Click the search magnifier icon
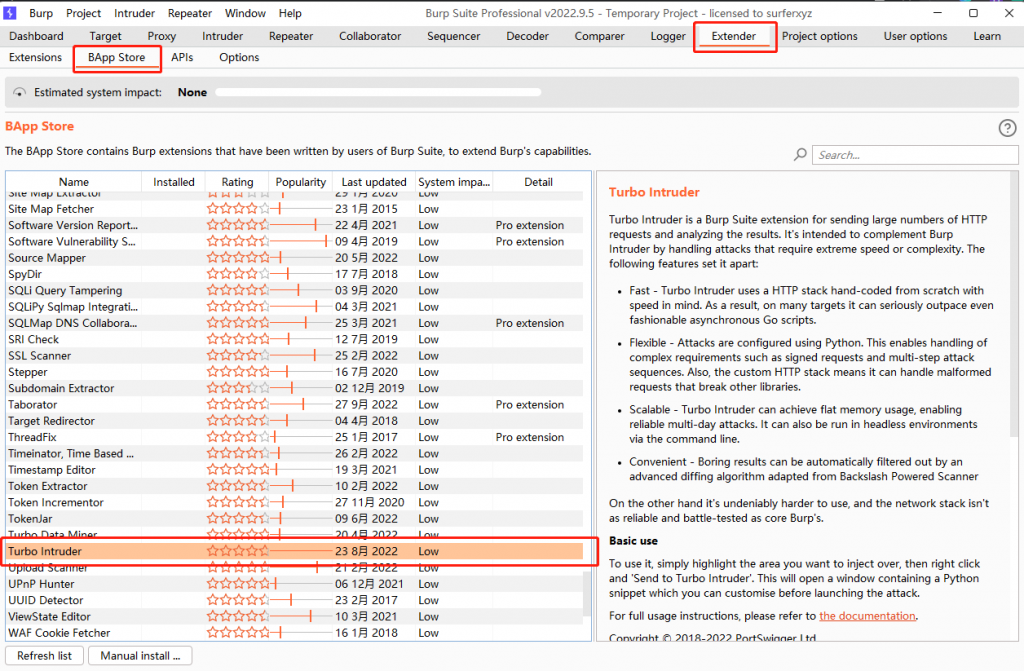 800,155
